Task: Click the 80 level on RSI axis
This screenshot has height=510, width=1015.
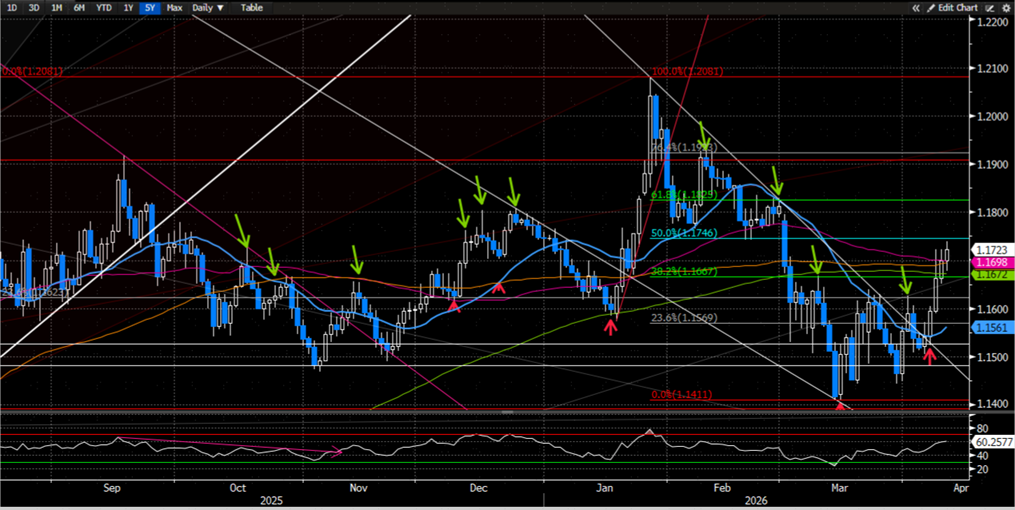Action: pos(981,428)
